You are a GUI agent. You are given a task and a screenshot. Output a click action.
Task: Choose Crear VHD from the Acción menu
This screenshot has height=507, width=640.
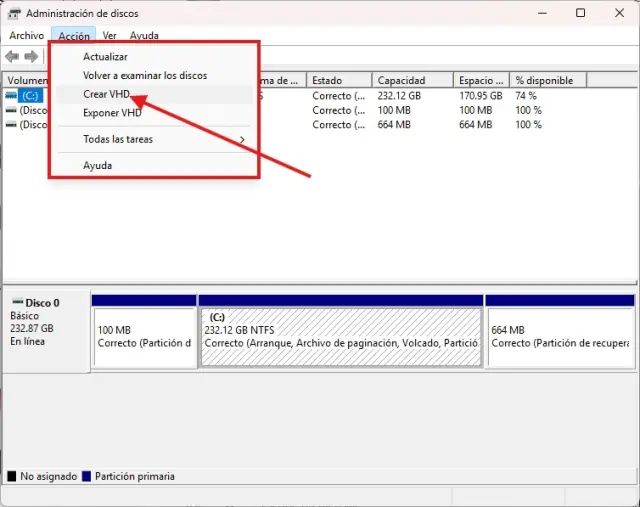(106, 94)
